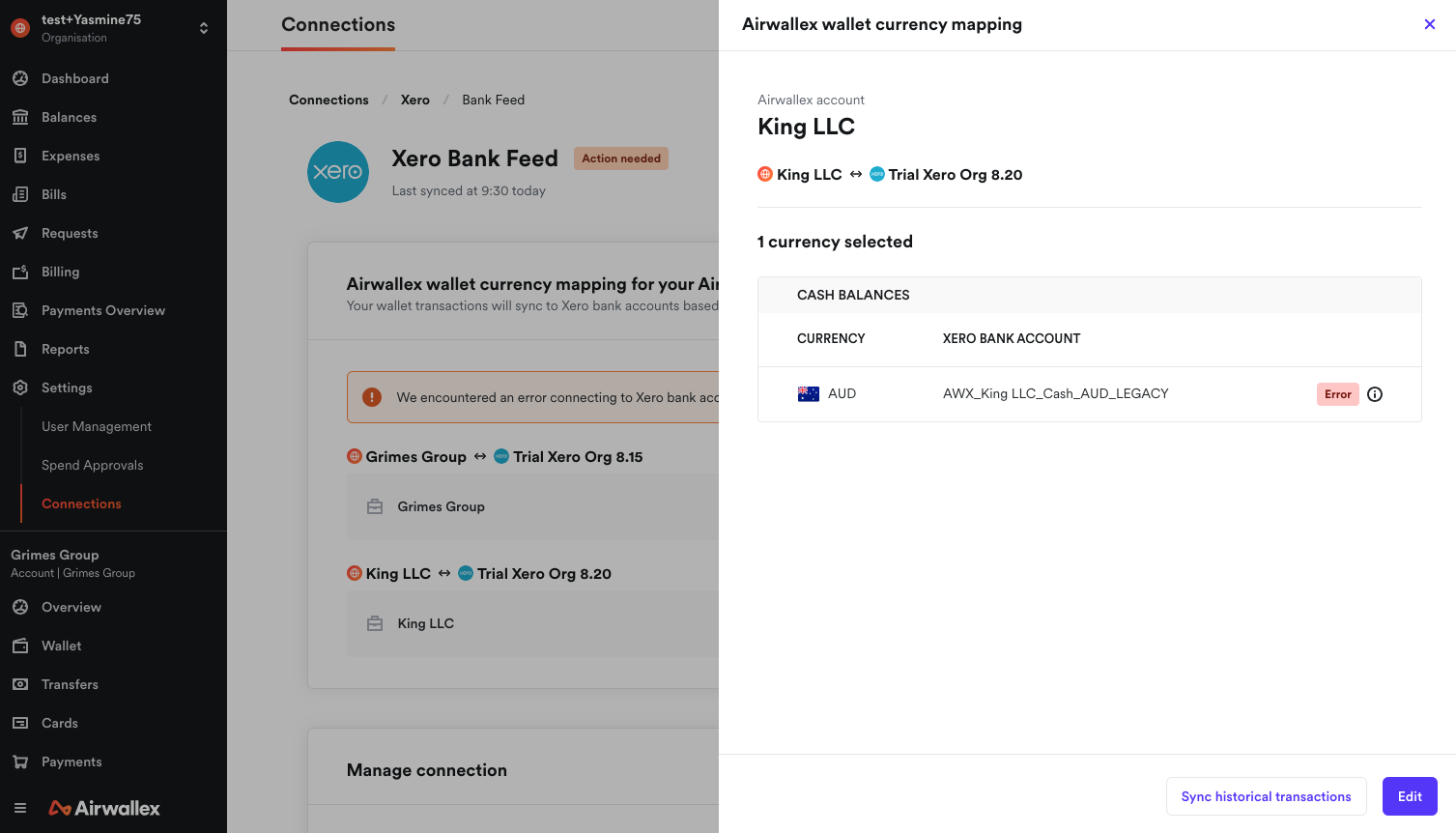Click Sync historical transactions button

tap(1267, 796)
